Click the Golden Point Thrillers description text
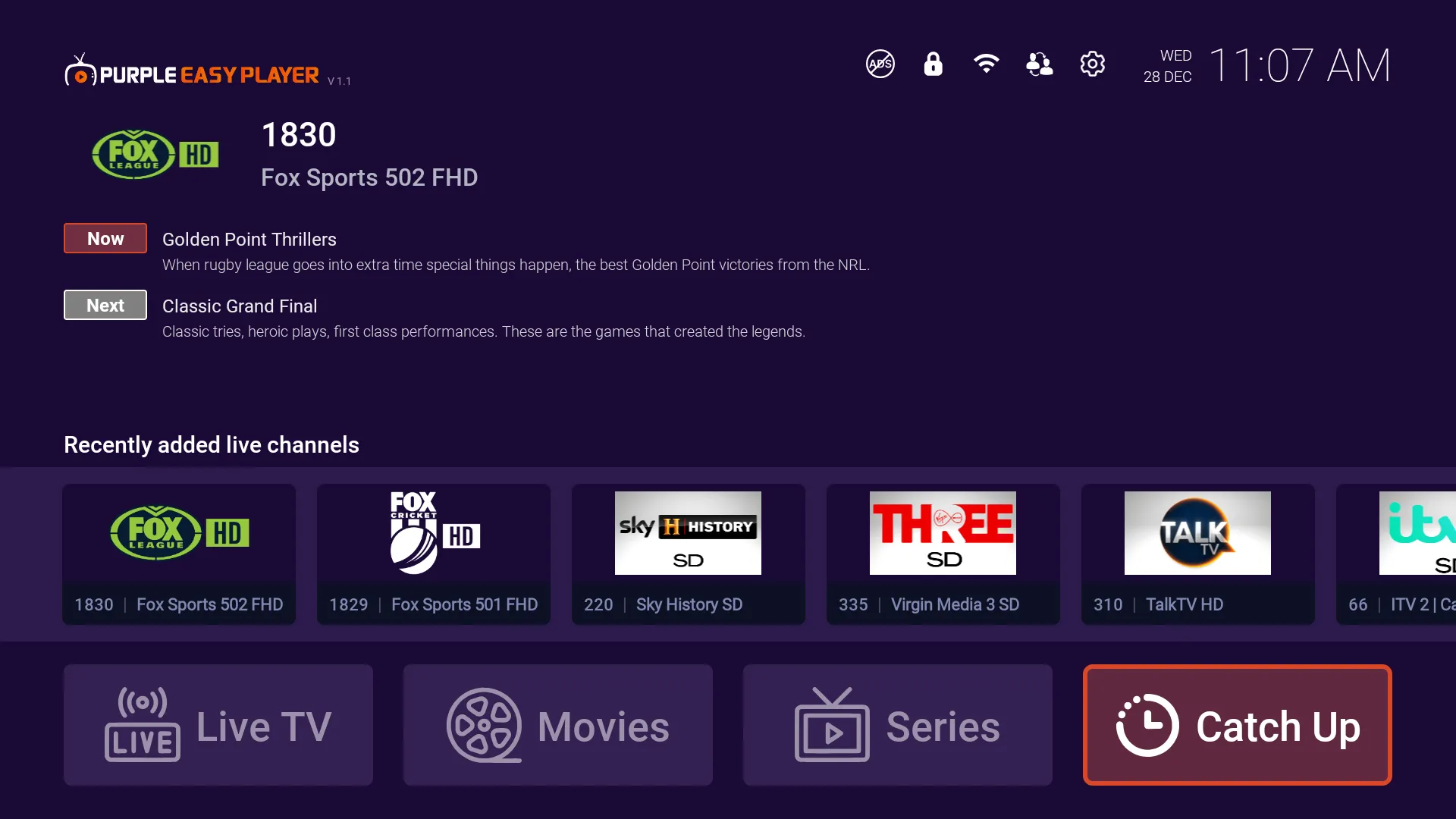The image size is (1456, 819). (x=516, y=265)
